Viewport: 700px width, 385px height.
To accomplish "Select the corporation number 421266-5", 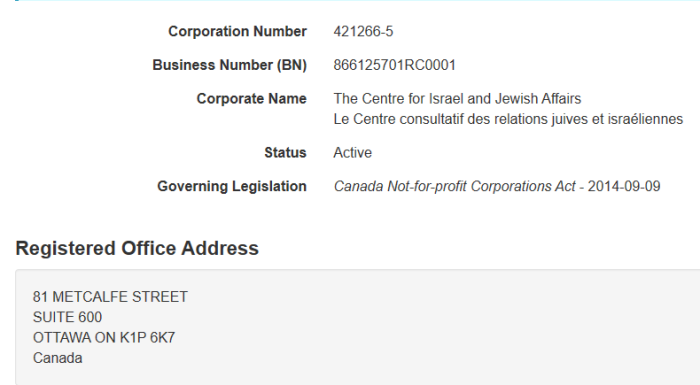I will click(x=363, y=31).
